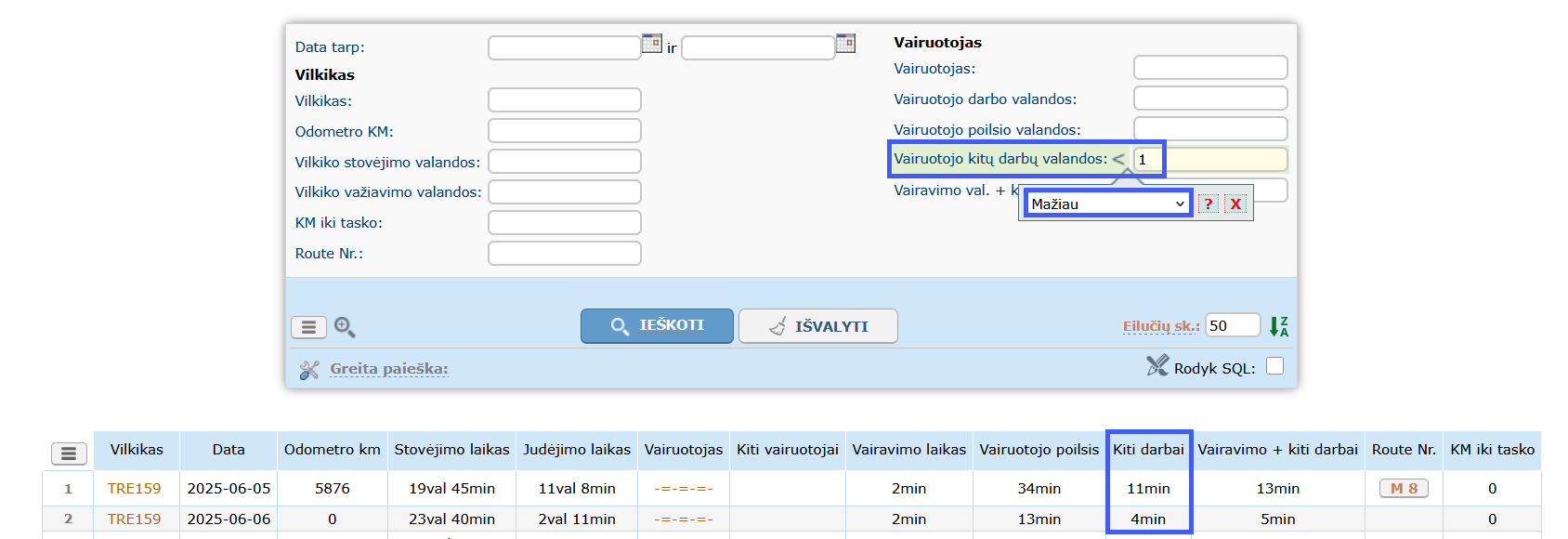Click the Route Nr. input field
1568x539 pixels.
click(565, 253)
